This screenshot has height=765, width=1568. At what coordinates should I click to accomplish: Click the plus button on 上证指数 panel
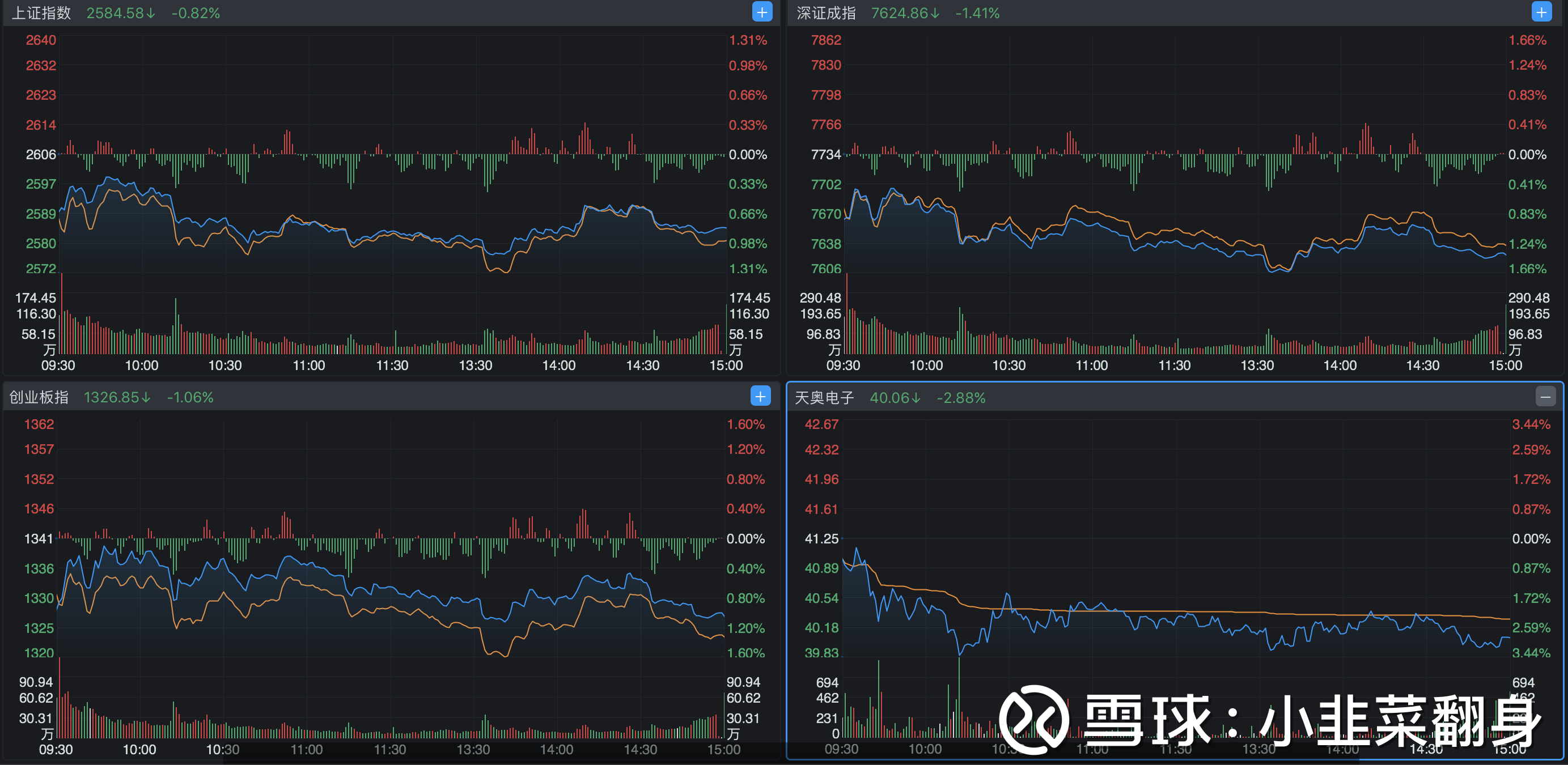(762, 12)
